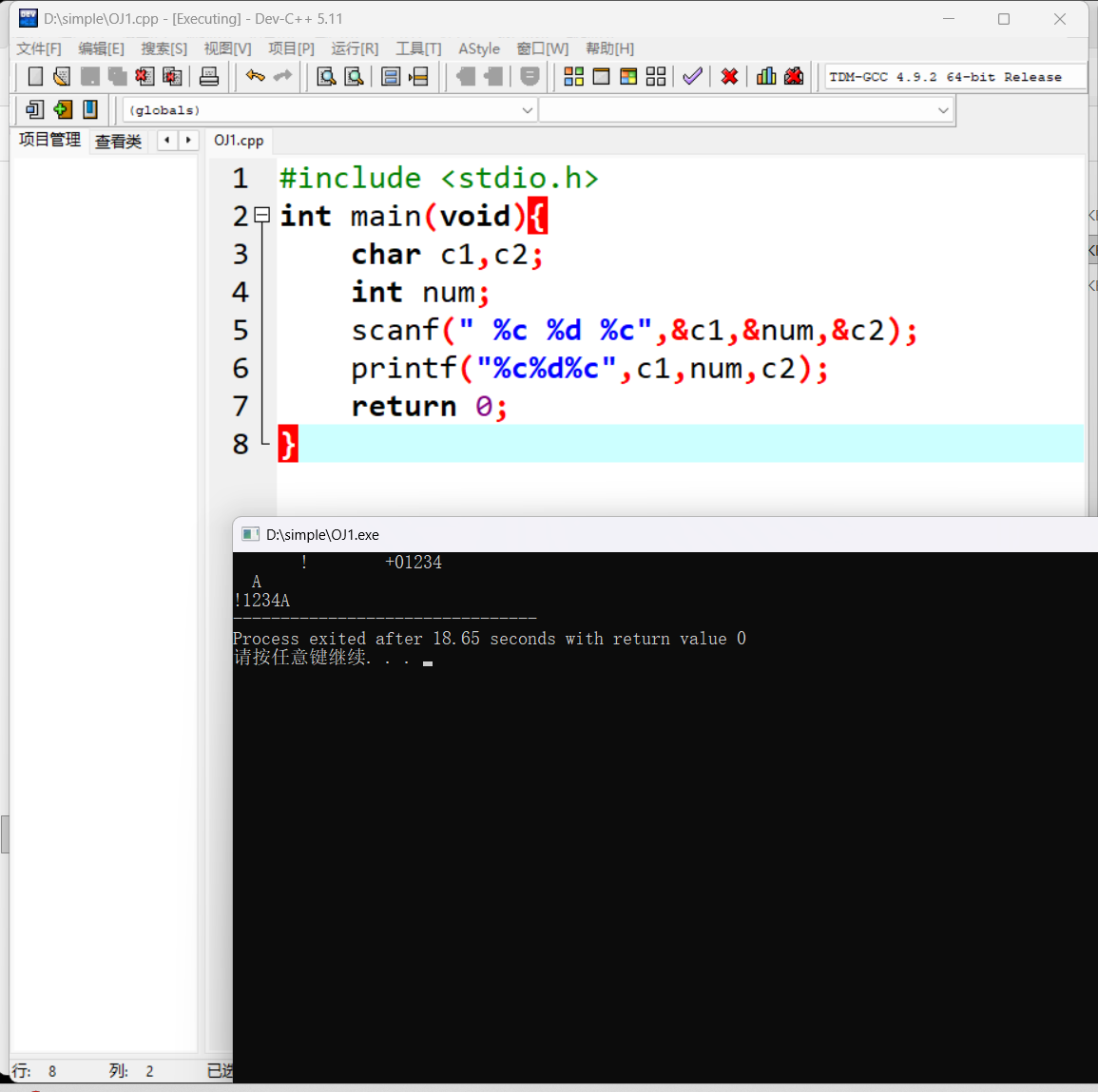The image size is (1098, 1092).
Task: Click the Delete profiling information icon
Action: [794, 76]
